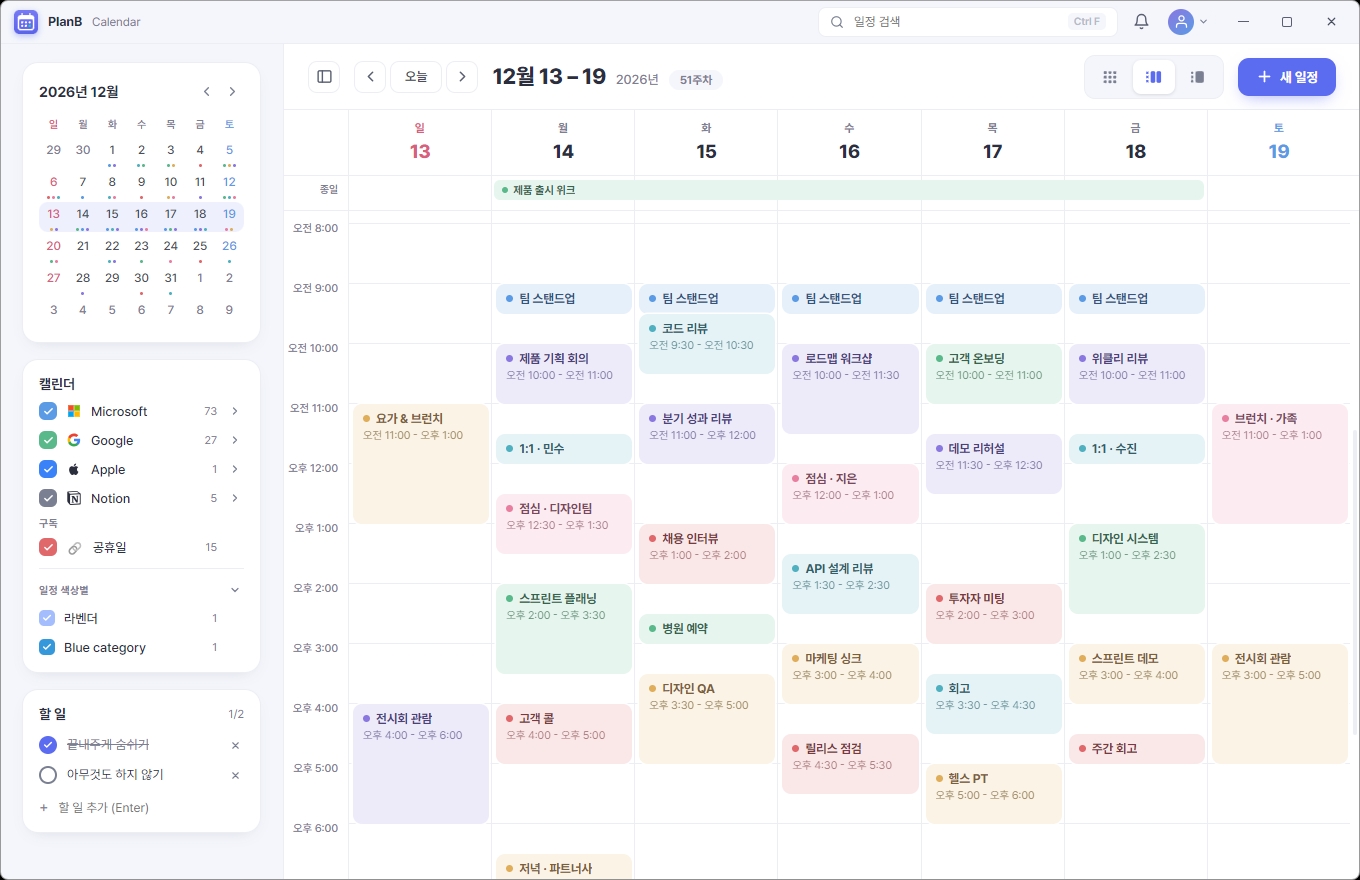Image resolution: width=1360 pixels, height=880 pixels.
Task: Toggle the Apple calendar checkbox
Action: pos(48,469)
